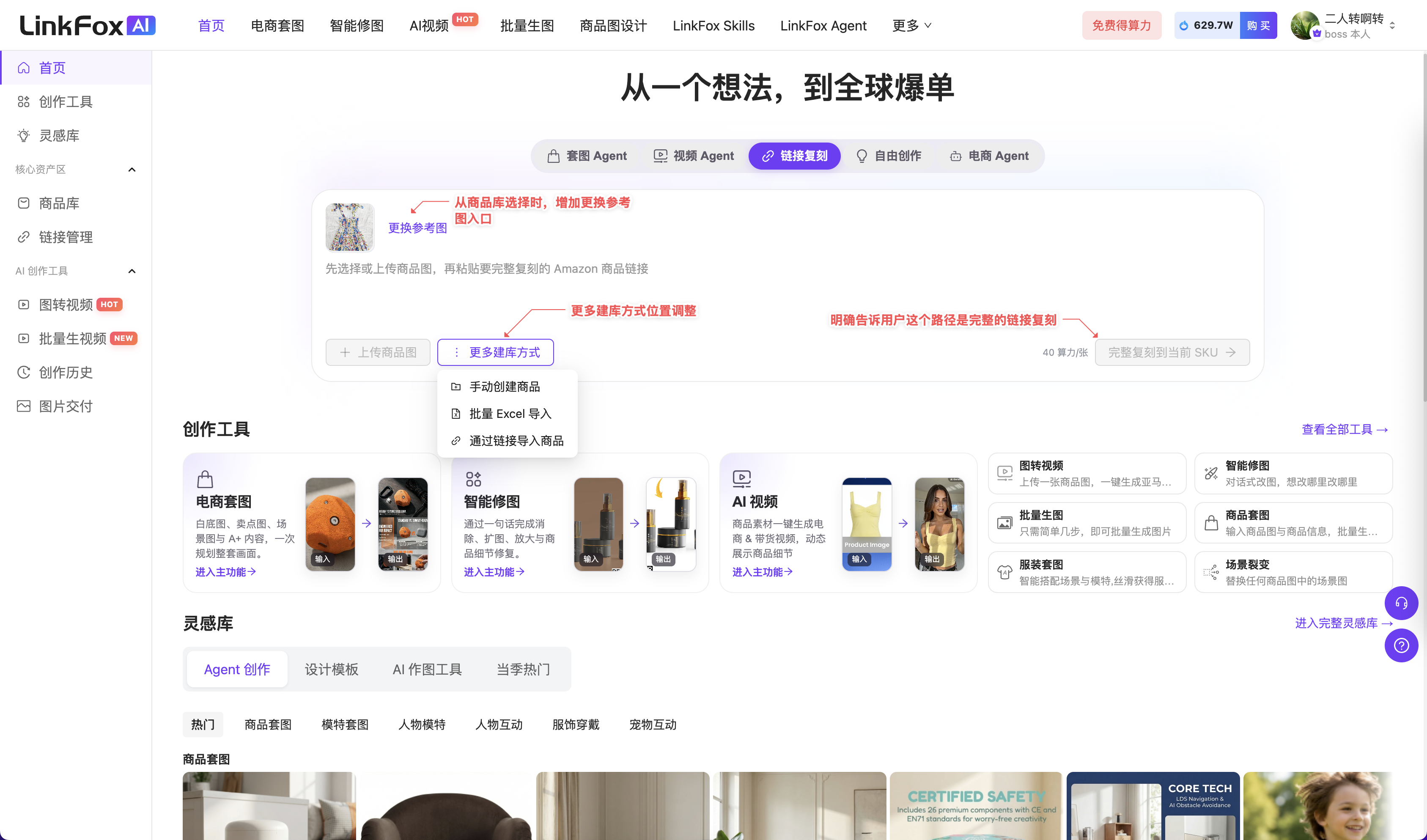Screen dimensions: 1427x840
Task: Choose 通过链接导入商品 menu entry
Action: [508, 441]
